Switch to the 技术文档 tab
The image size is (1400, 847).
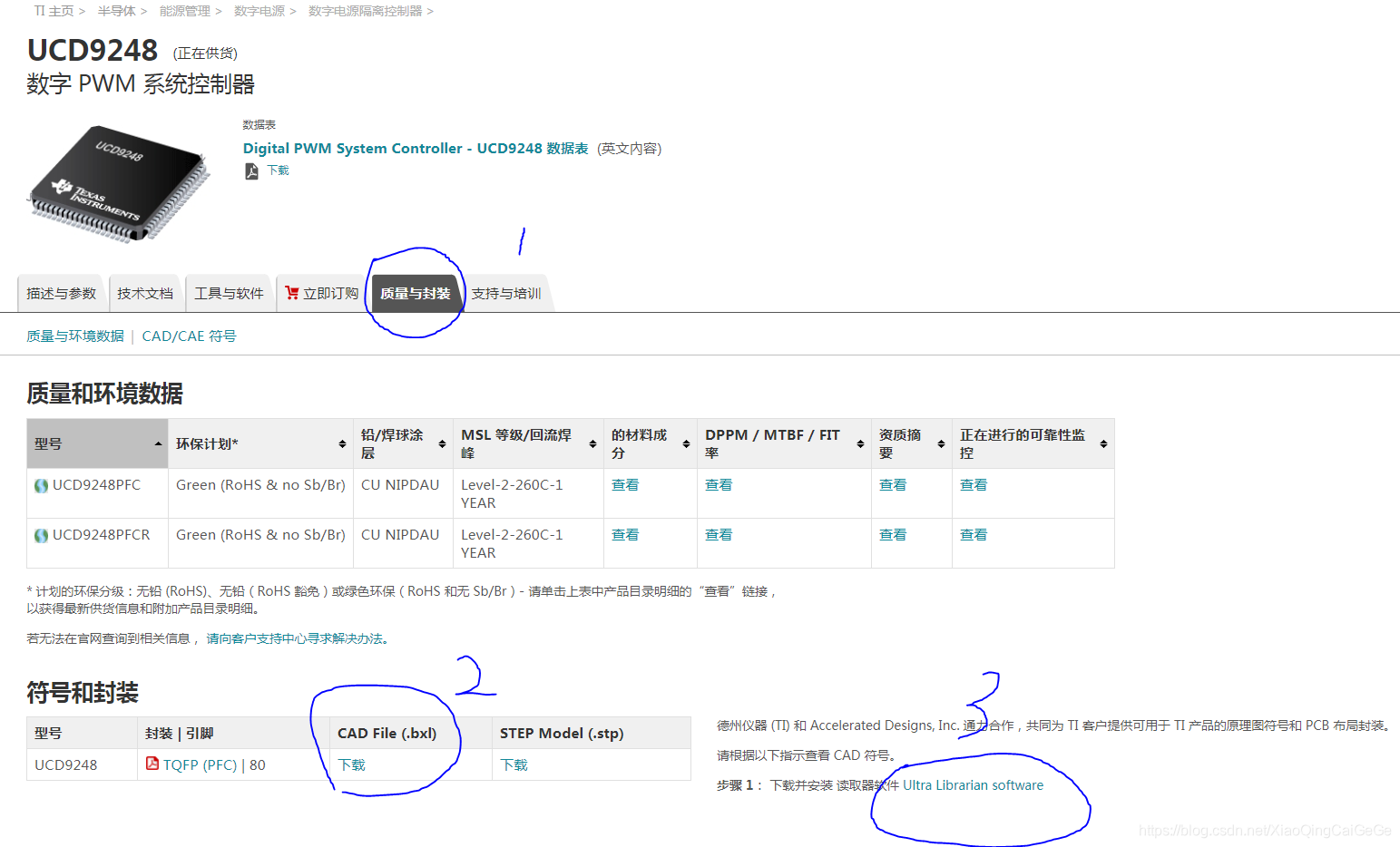145,294
